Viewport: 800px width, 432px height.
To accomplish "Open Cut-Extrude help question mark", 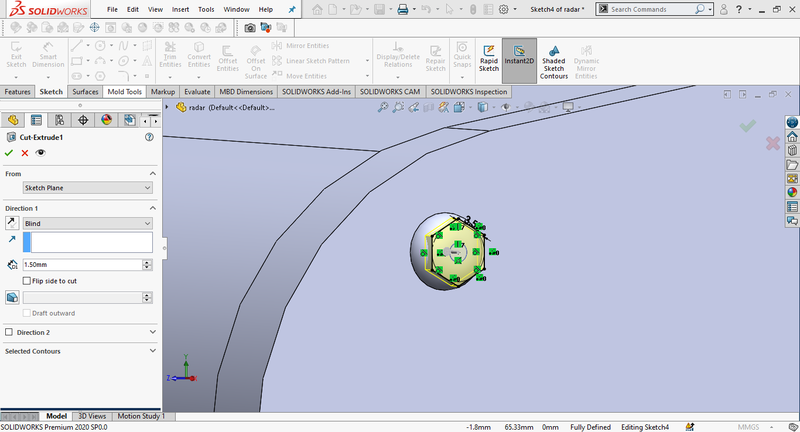I will tap(149, 137).
